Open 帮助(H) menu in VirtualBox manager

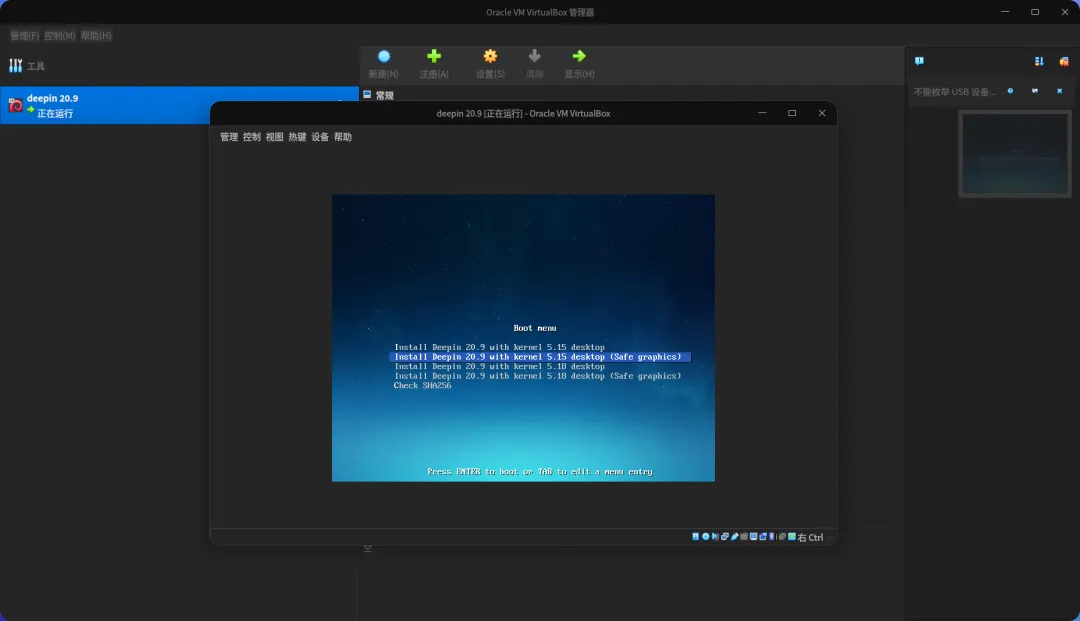[x=96, y=36]
